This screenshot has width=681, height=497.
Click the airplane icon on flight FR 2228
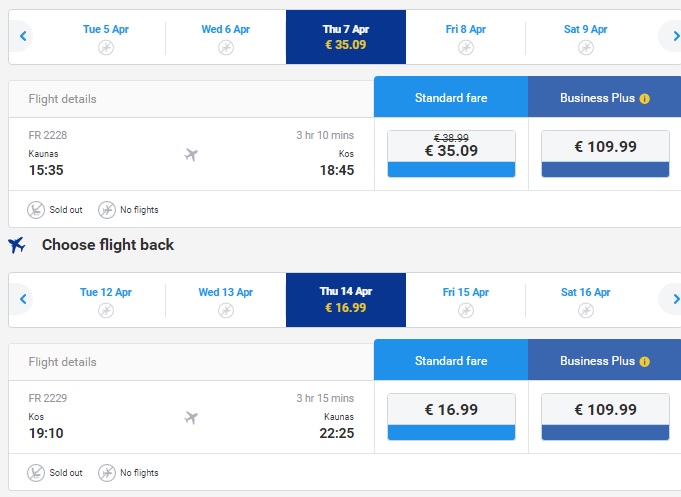(x=191, y=154)
